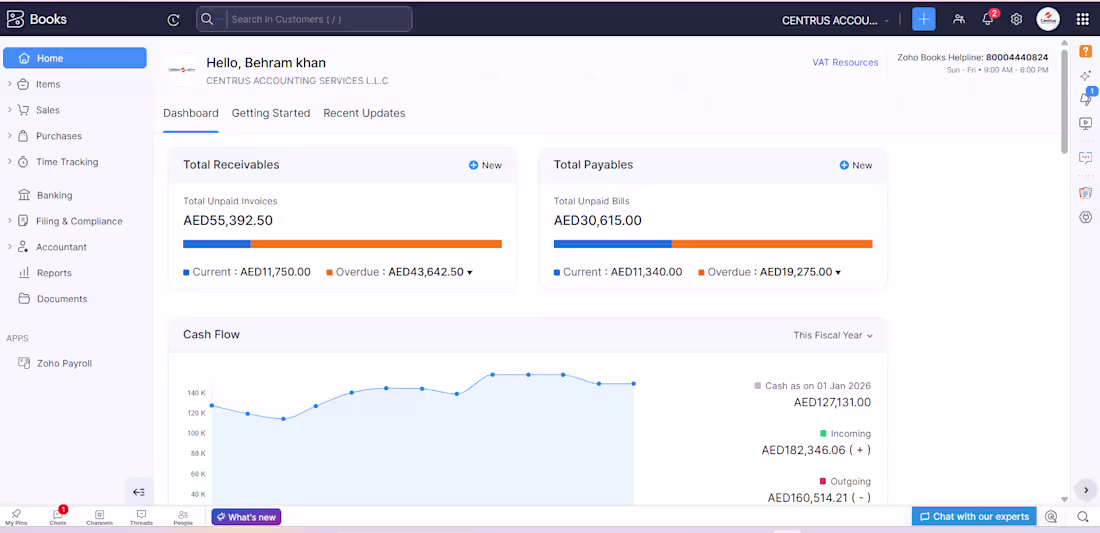The image size is (1100, 533).
Task: Switch to the Getting Started tab
Action: point(271,113)
